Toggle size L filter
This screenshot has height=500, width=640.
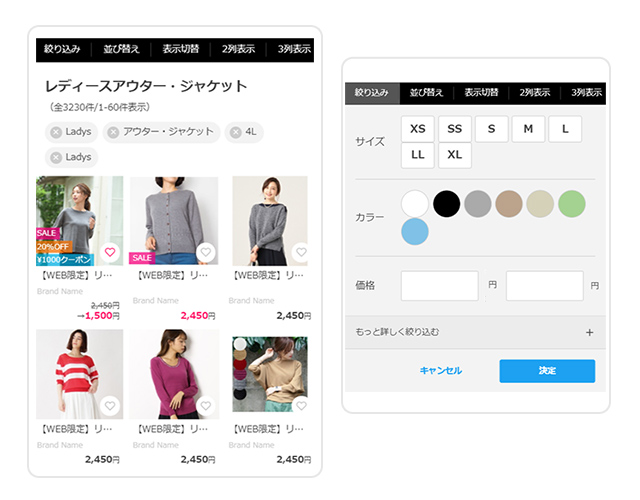point(565,129)
